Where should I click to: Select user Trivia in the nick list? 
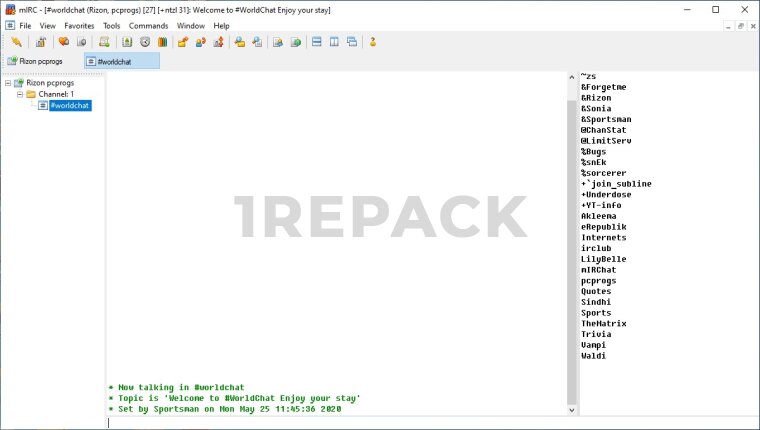point(596,334)
